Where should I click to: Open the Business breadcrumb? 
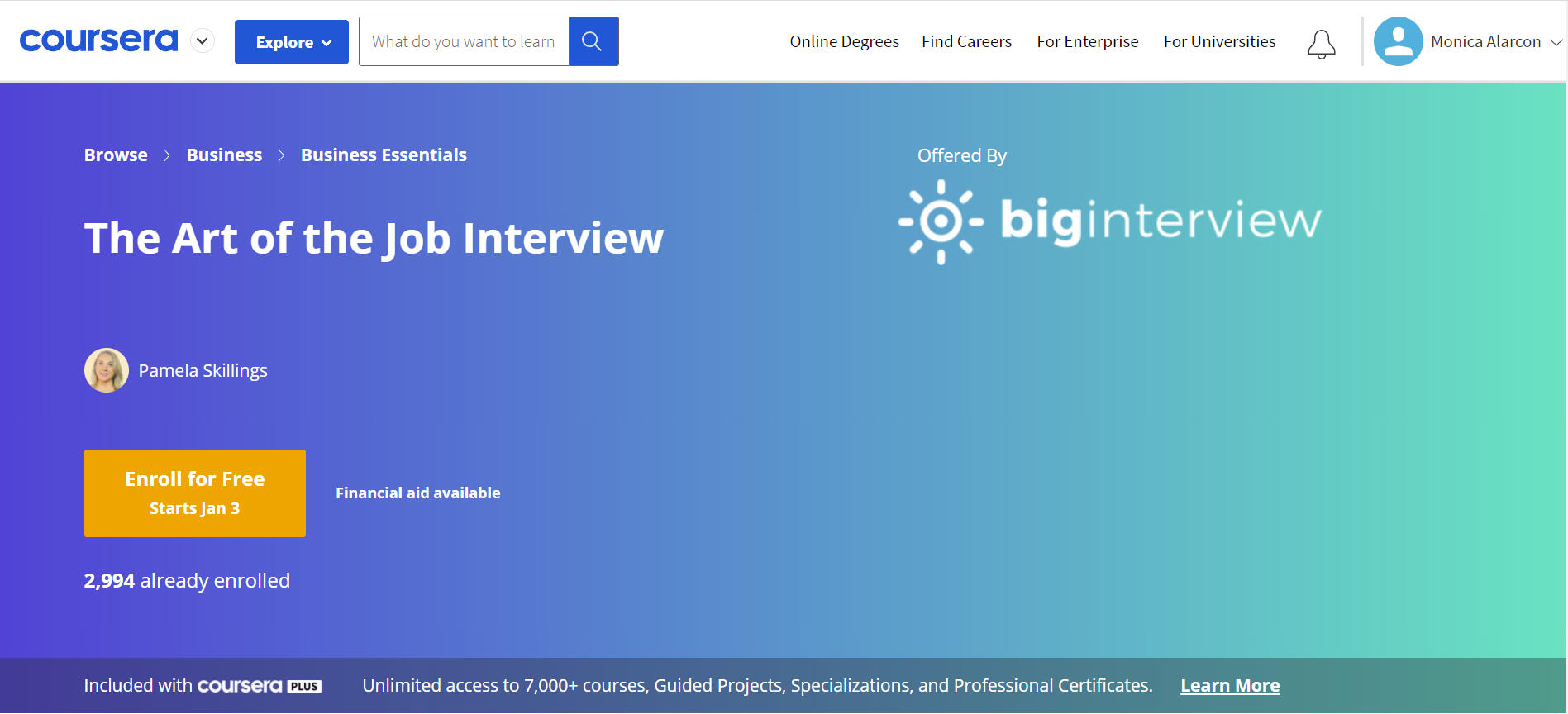224,155
